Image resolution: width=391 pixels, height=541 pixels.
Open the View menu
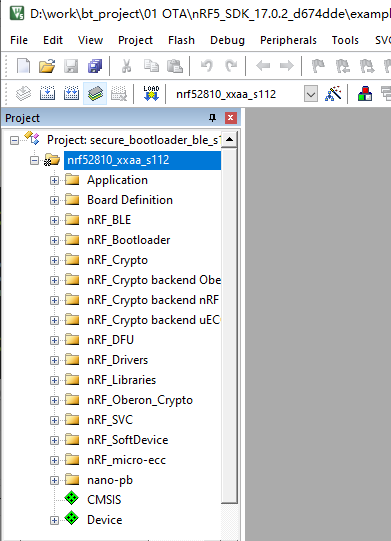click(90, 40)
